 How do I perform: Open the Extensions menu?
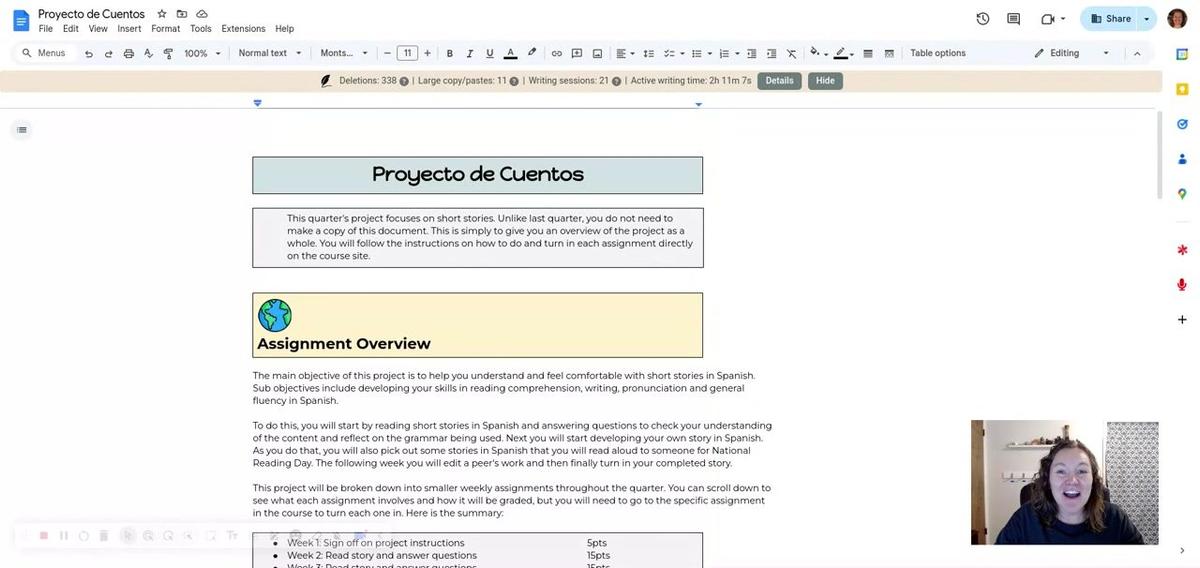click(x=243, y=29)
